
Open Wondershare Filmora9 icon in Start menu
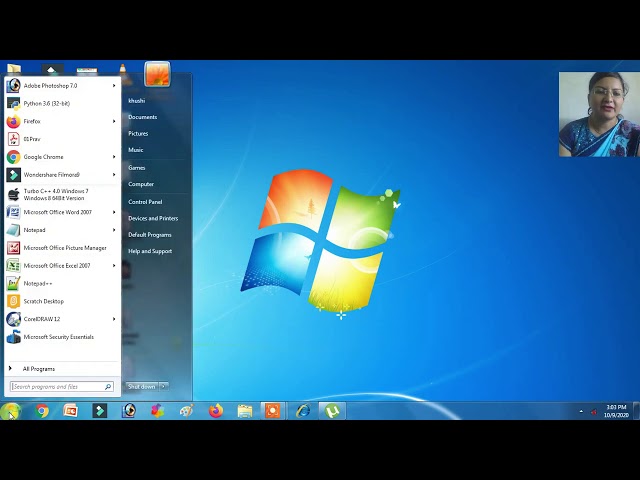13,175
